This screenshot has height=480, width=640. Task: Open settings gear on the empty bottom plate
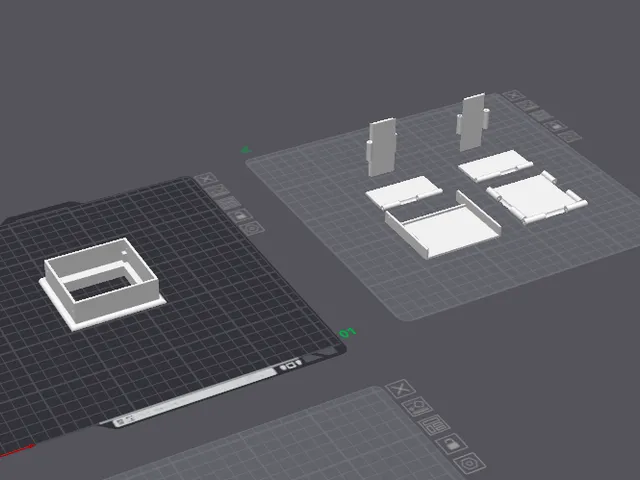(x=470, y=464)
